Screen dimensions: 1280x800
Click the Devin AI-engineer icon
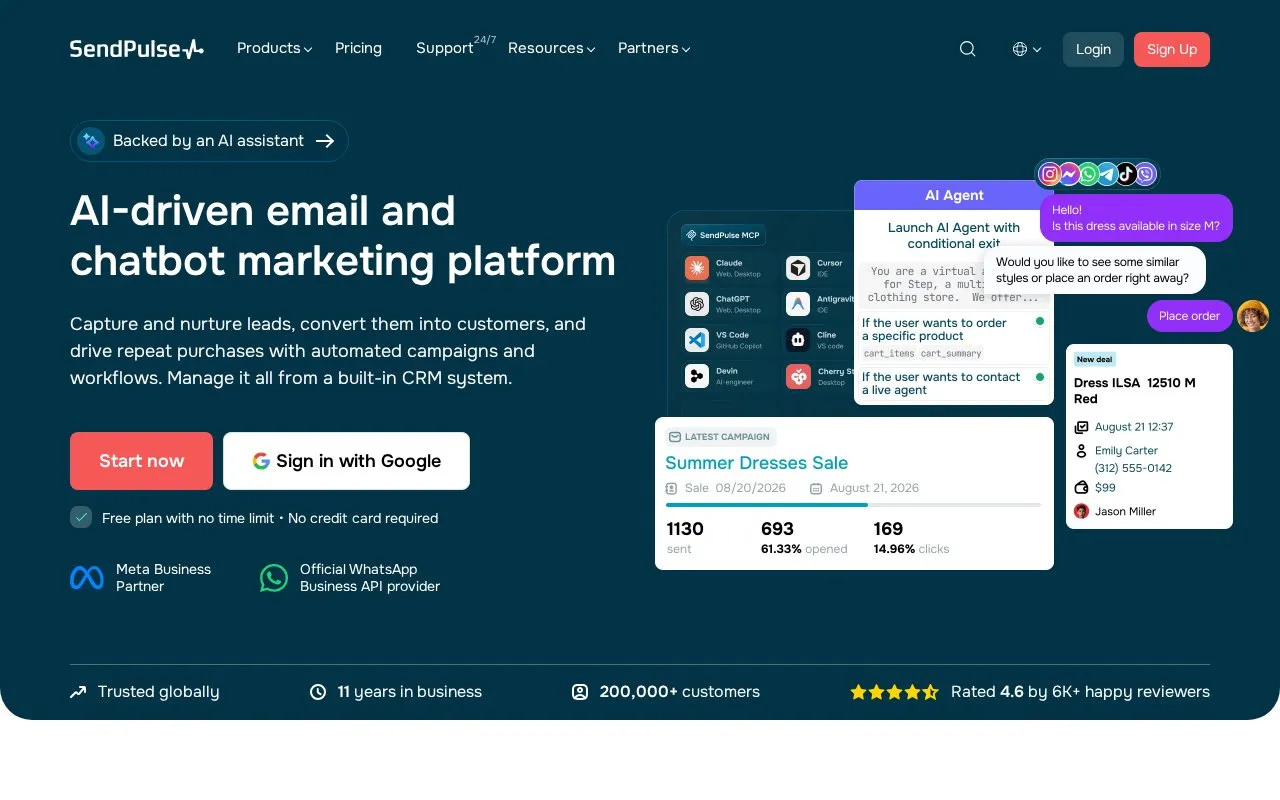click(697, 376)
